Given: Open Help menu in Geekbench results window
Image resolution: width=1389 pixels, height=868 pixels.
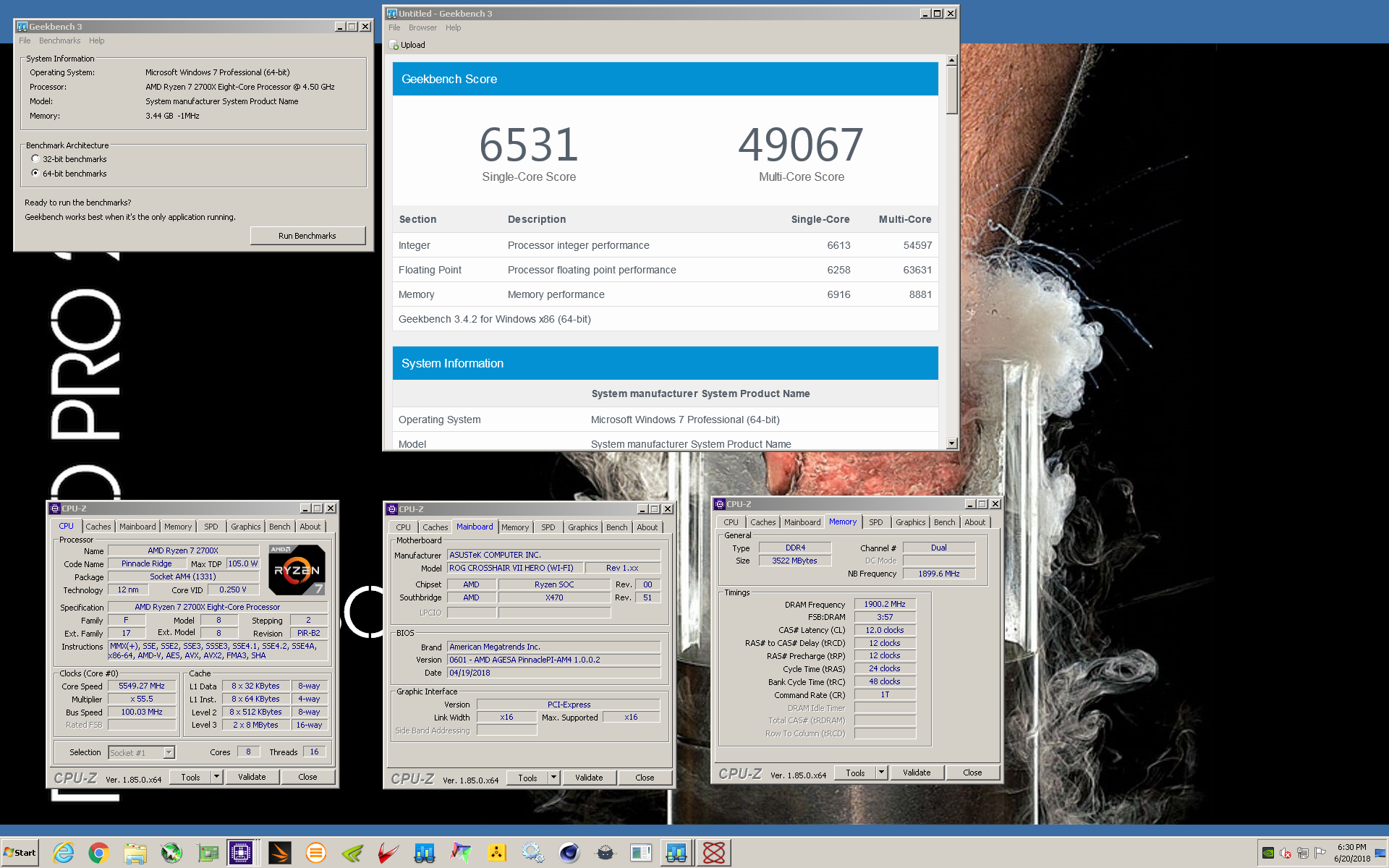Looking at the screenshot, I should (x=453, y=27).
